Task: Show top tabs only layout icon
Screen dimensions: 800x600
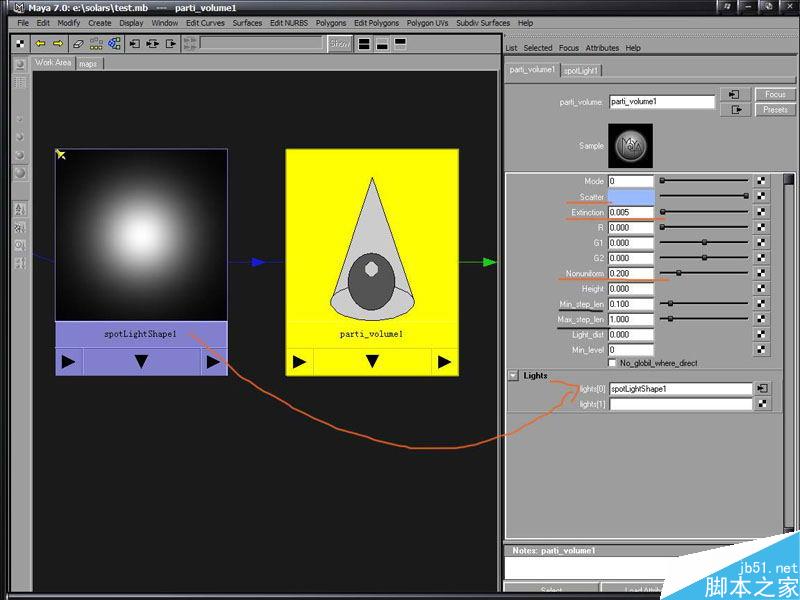Action: 401,44
